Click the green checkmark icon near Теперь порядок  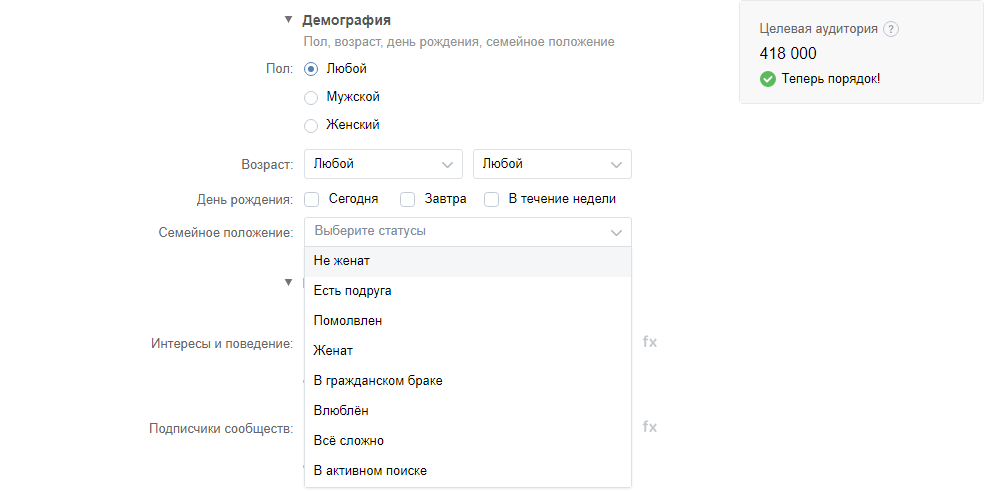click(x=768, y=79)
